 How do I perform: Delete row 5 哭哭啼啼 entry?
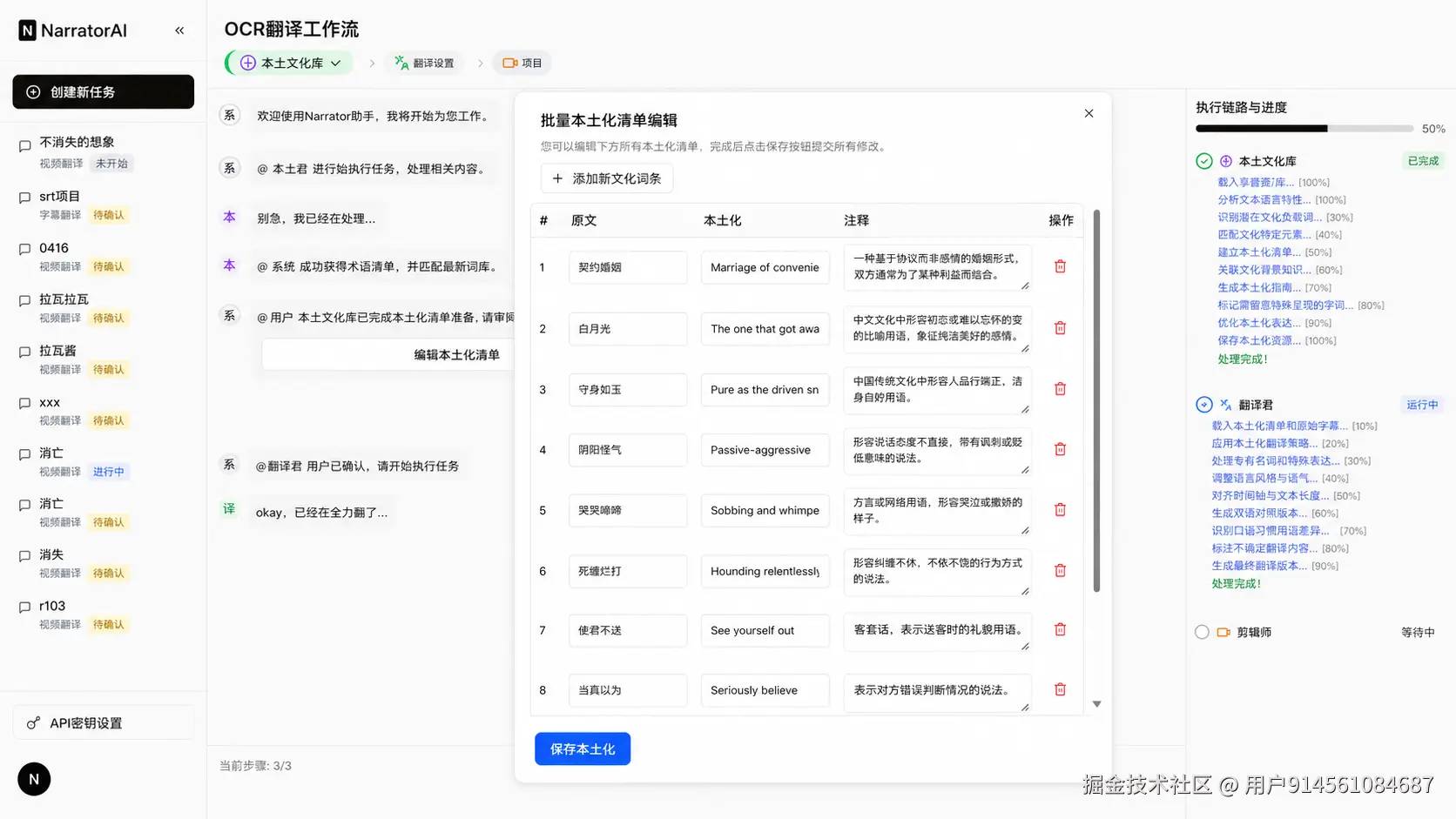[1060, 510]
